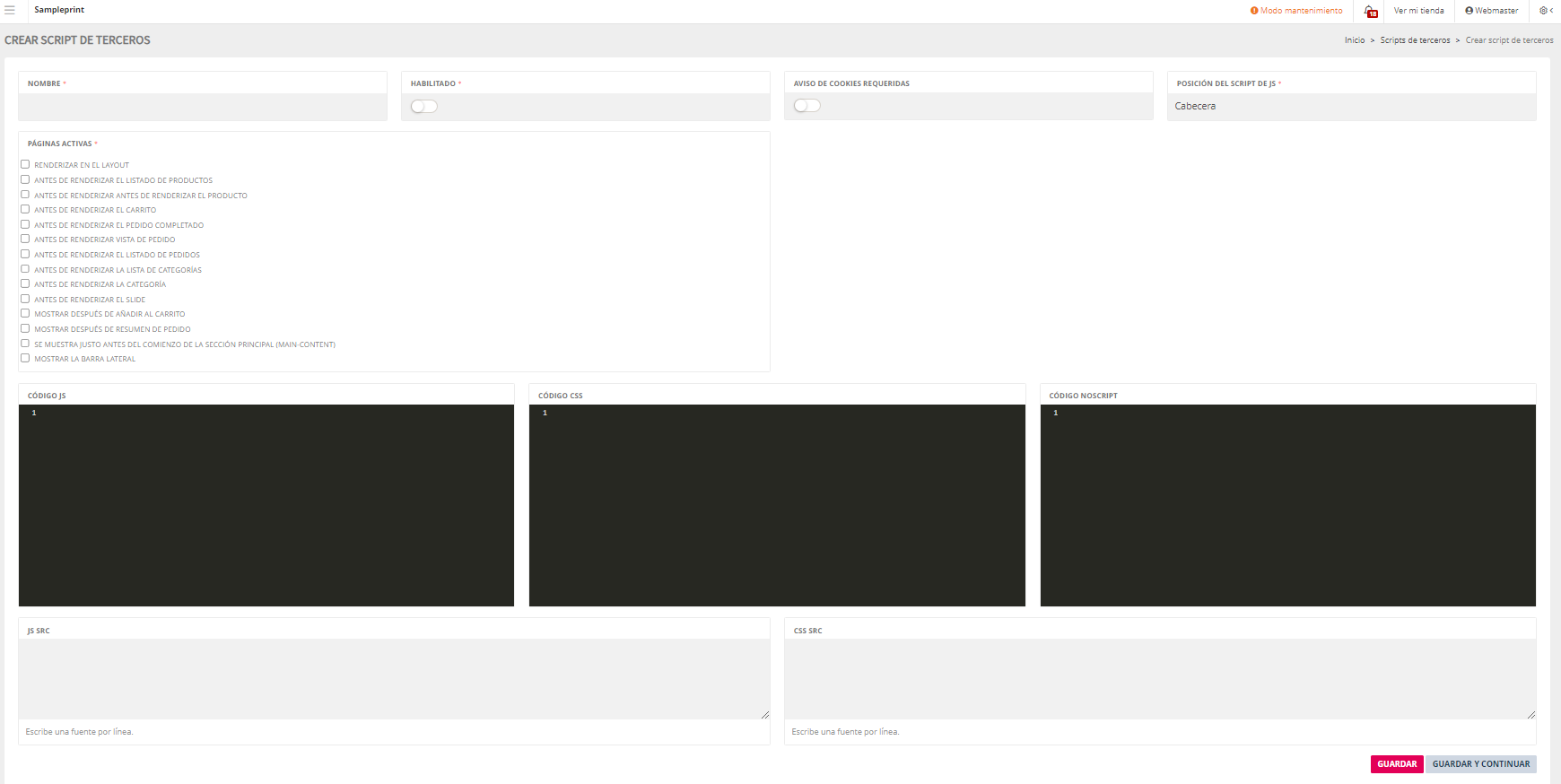Toggle the Habilitado switch
The height and width of the screenshot is (784, 1561).
click(424, 107)
